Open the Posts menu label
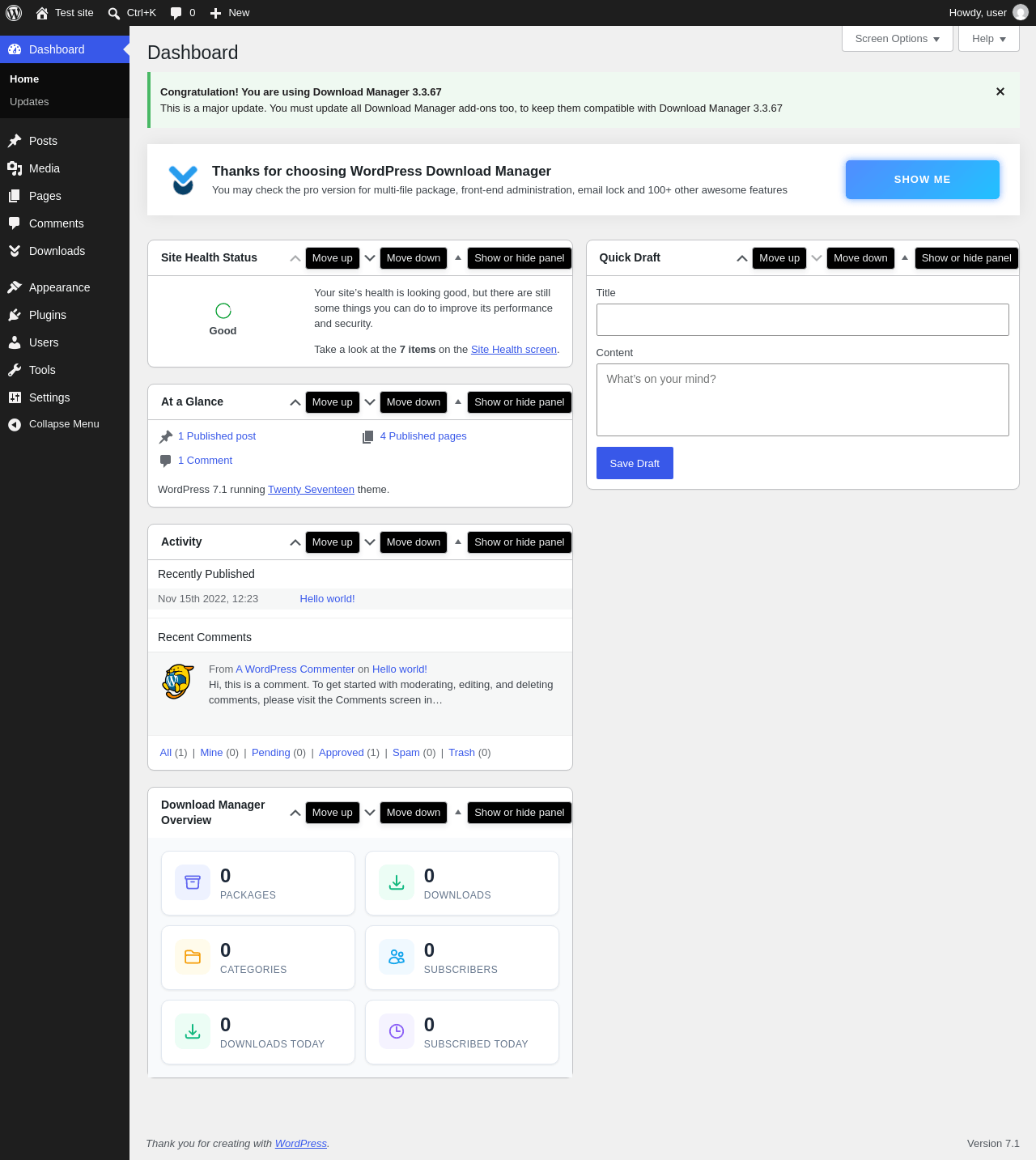This screenshot has height=1160, width=1036. (x=43, y=141)
